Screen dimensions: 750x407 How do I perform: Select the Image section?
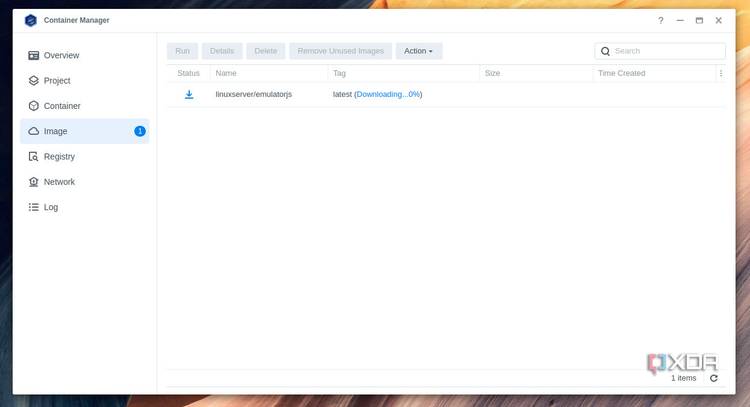click(85, 131)
